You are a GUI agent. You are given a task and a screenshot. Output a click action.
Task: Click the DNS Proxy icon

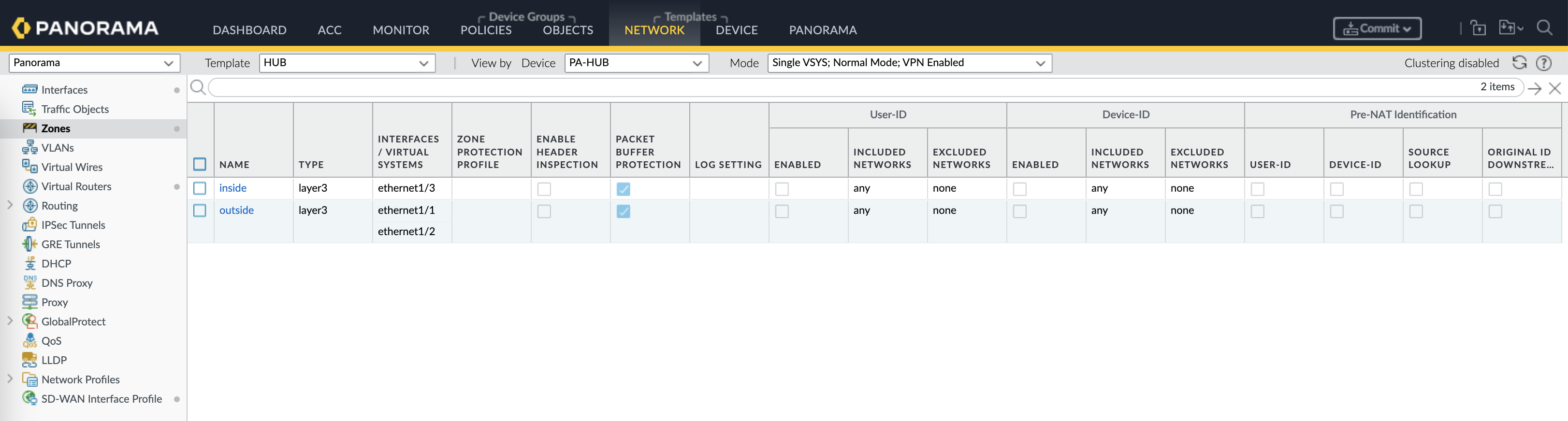[29, 283]
